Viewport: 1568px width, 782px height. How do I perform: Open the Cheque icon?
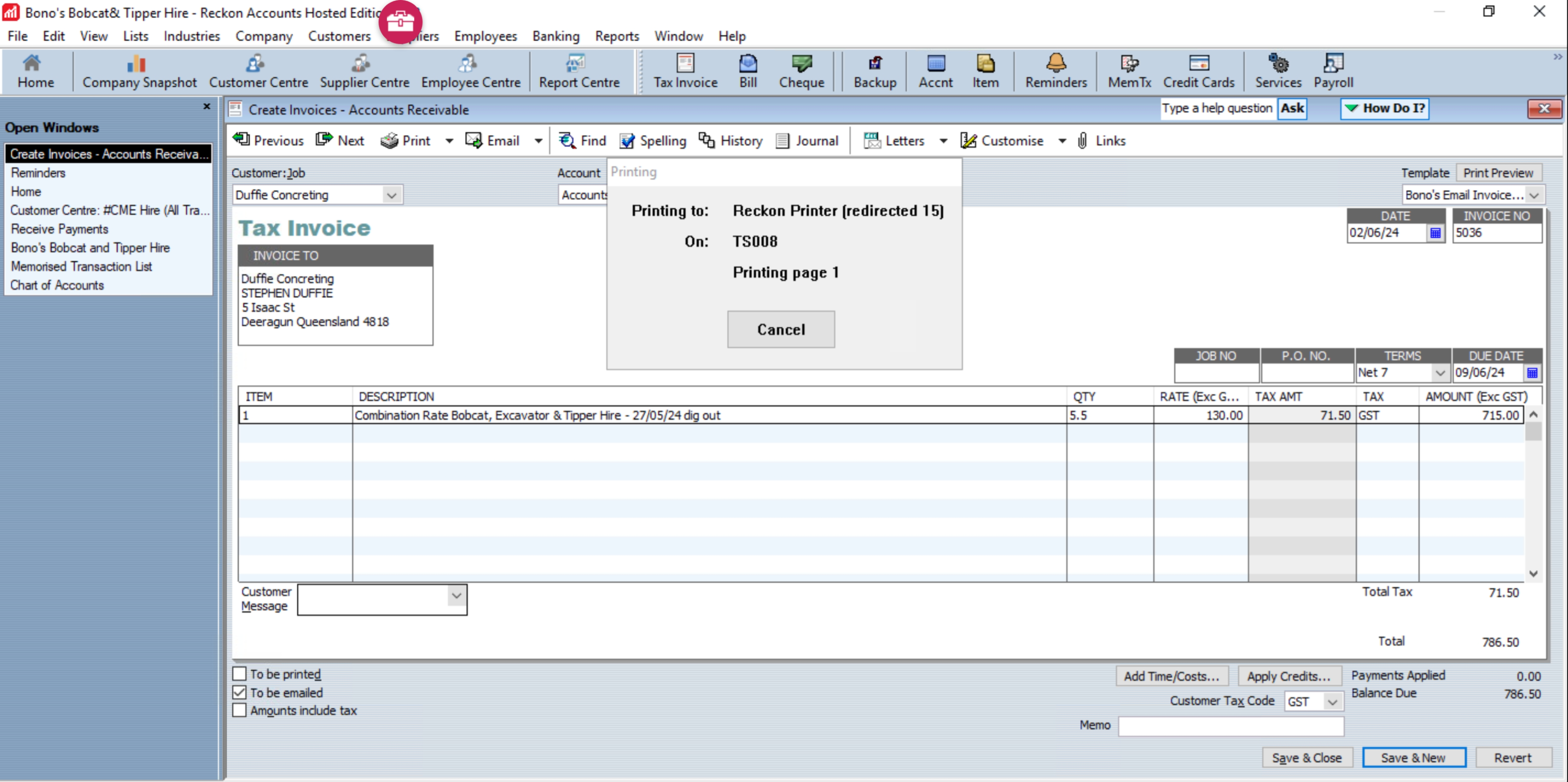tap(802, 72)
